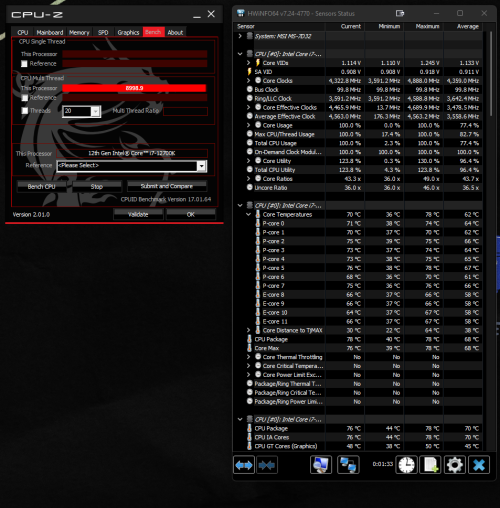Click HWiNFO app icon in title bar

241,13
